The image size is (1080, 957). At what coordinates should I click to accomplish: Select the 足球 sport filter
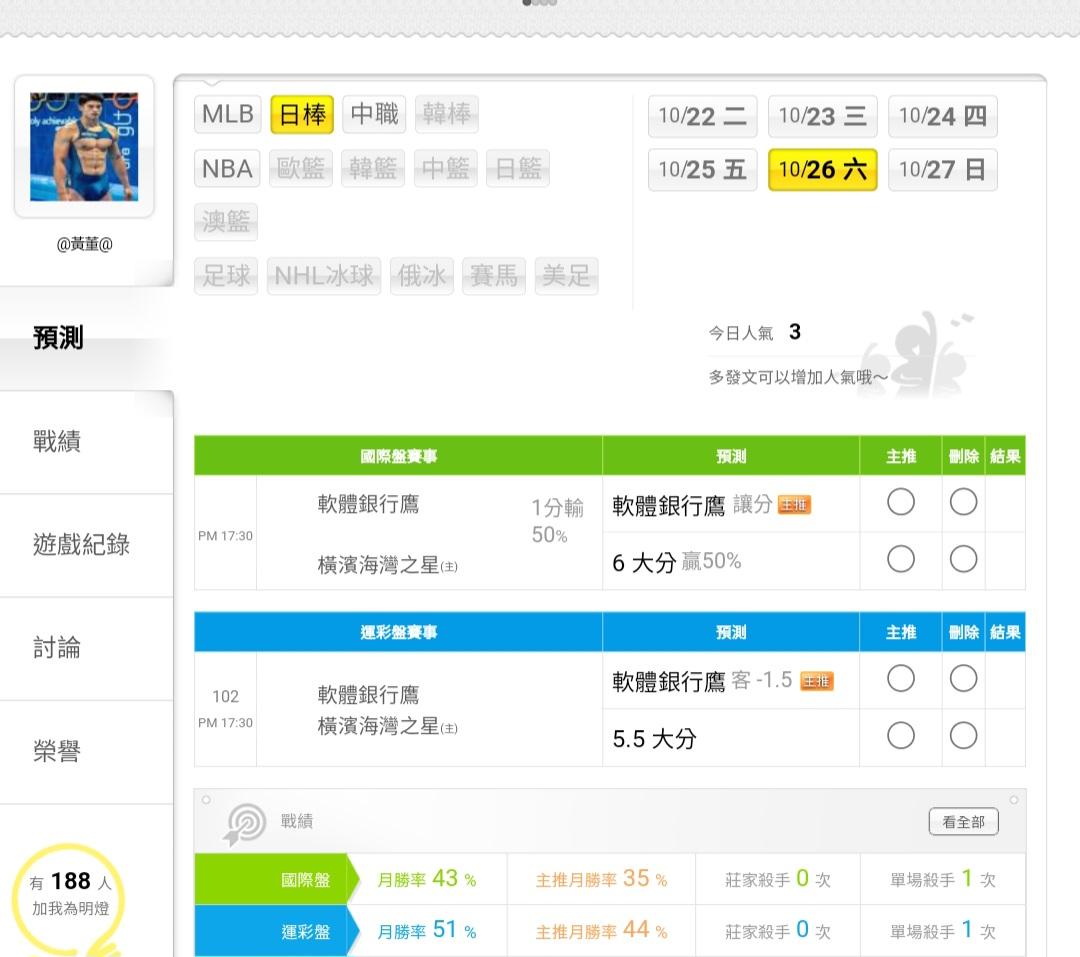point(226,276)
